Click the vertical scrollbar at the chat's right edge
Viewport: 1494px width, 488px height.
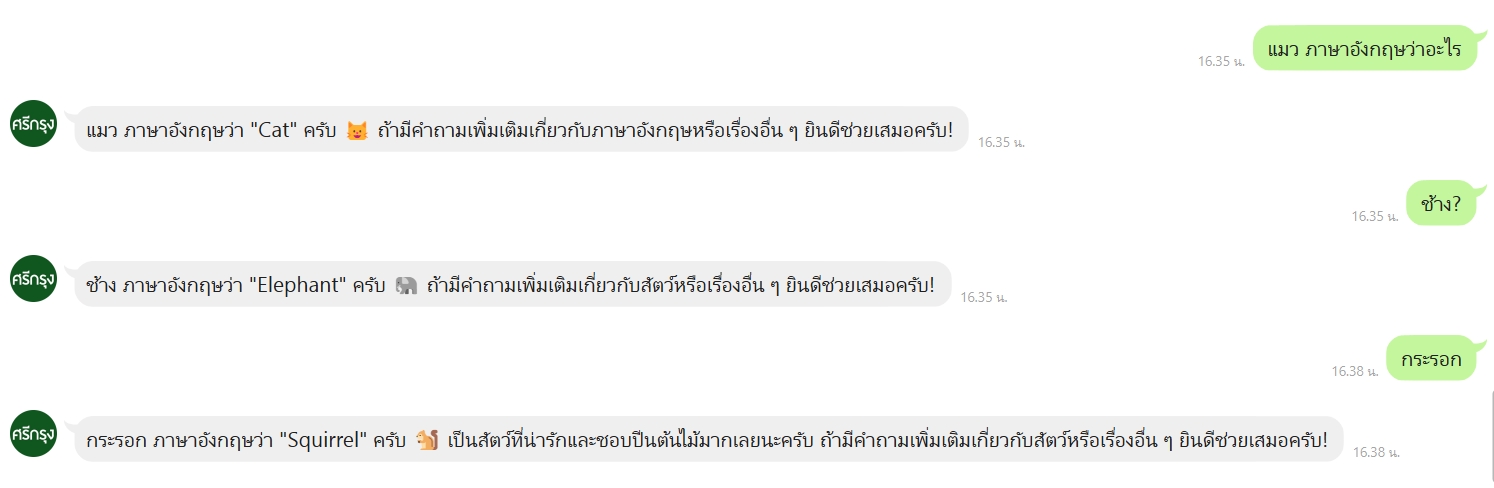(1491, 437)
